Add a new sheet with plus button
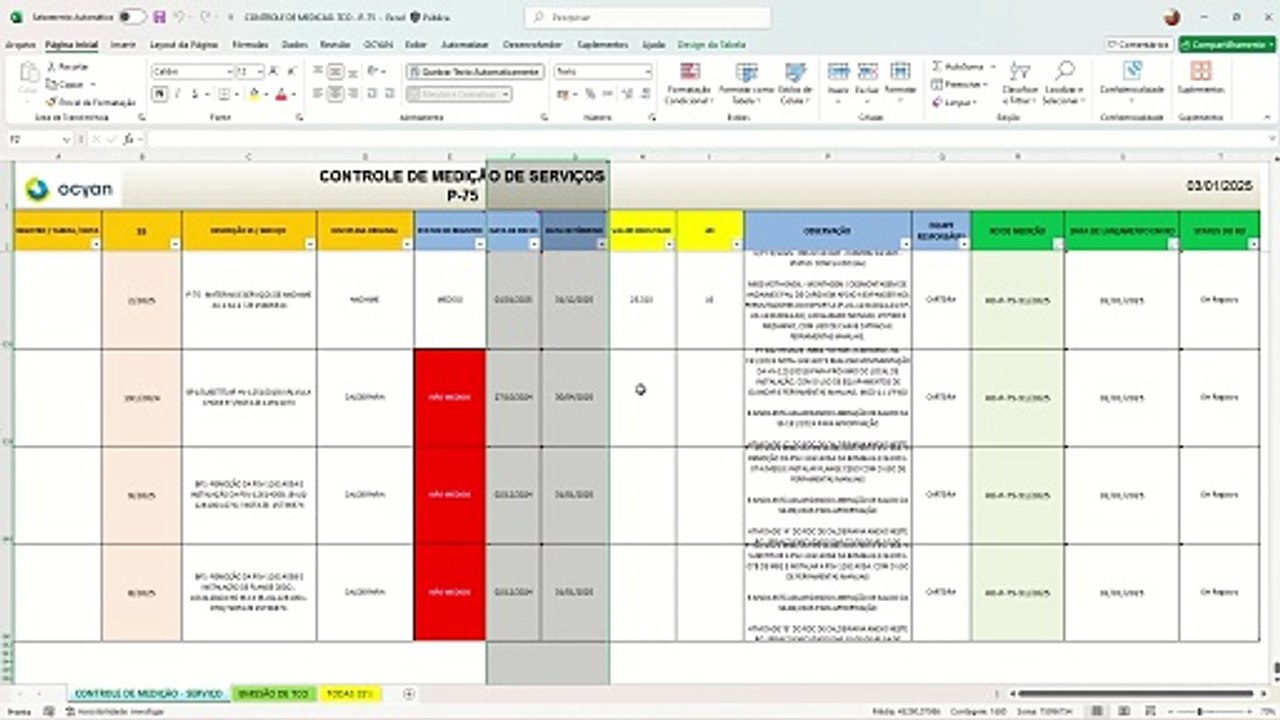This screenshot has height=720, width=1280. (408, 693)
